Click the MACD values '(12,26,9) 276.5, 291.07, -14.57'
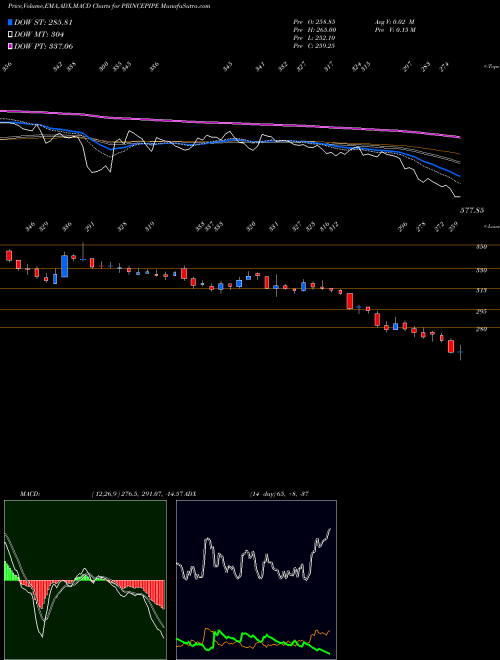 tap(138, 493)
